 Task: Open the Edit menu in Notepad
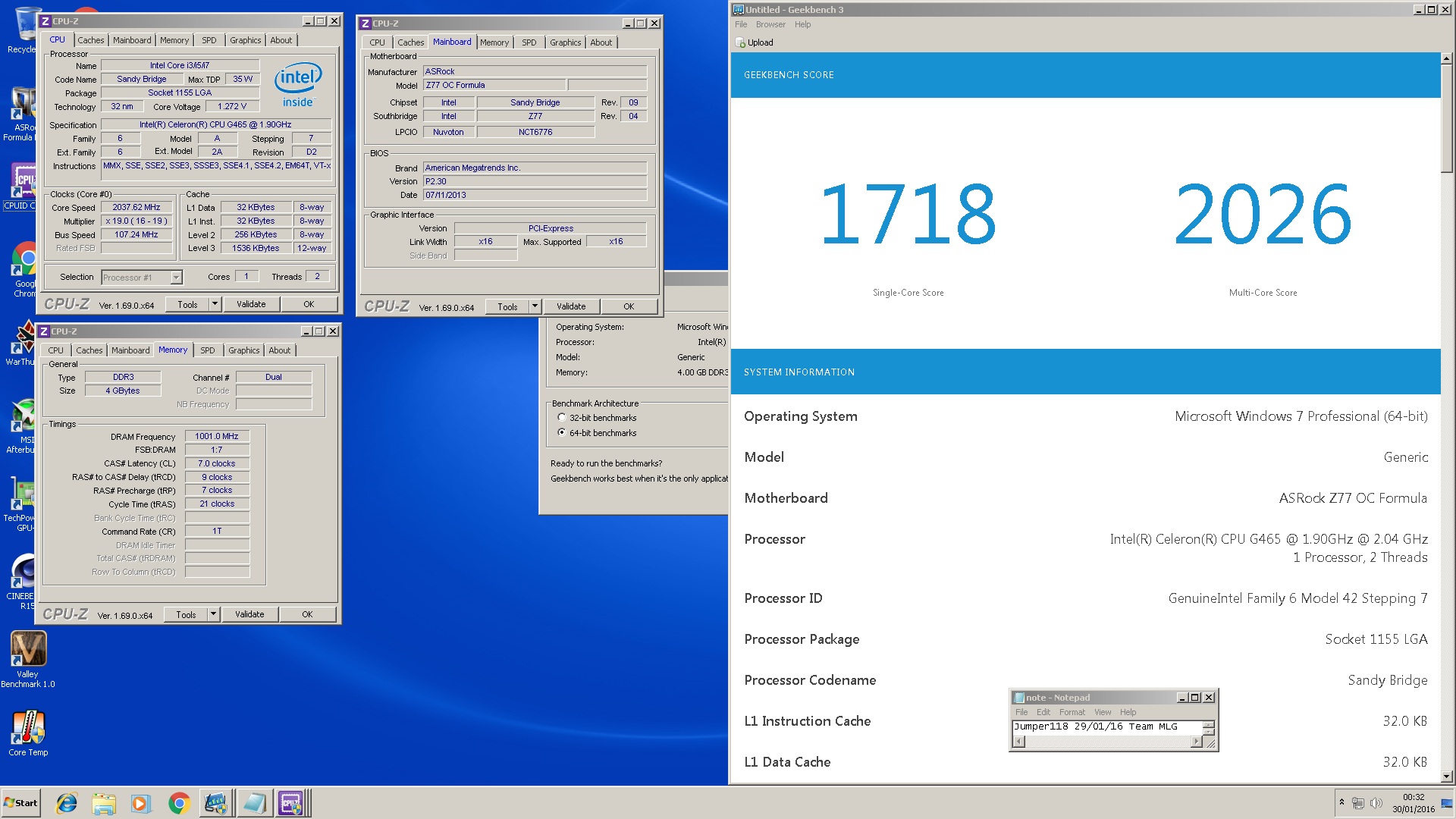pyautogui.click(x=1043, y=712)
